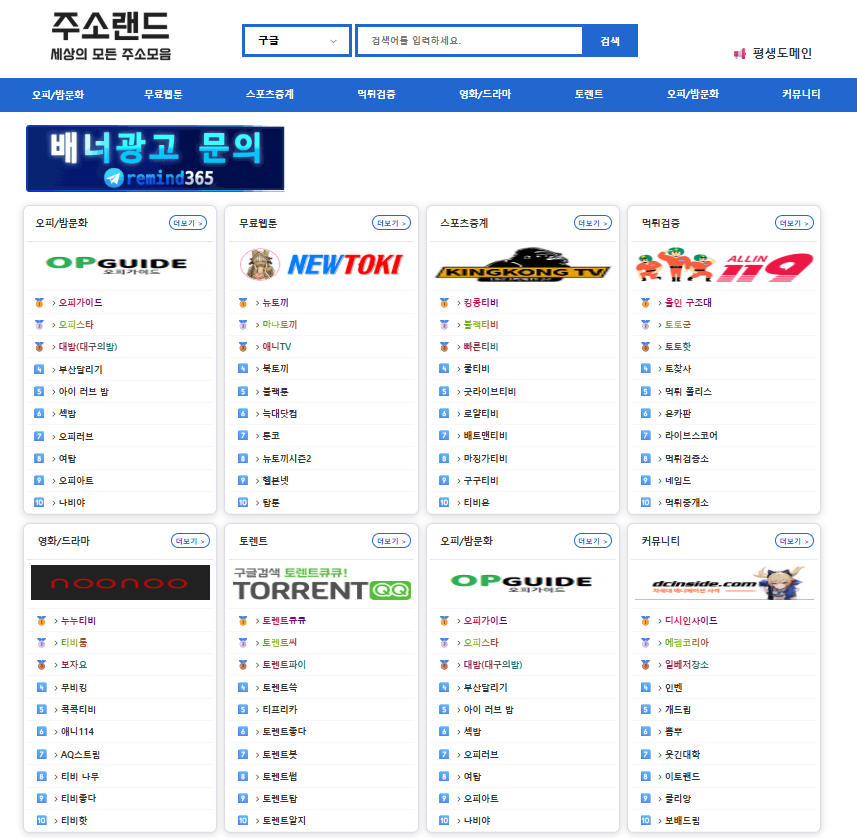This screenshot has height=839, width=857.
Task: Click the megaphone icon beside 평생도메인
Action: tap(739, 54)
